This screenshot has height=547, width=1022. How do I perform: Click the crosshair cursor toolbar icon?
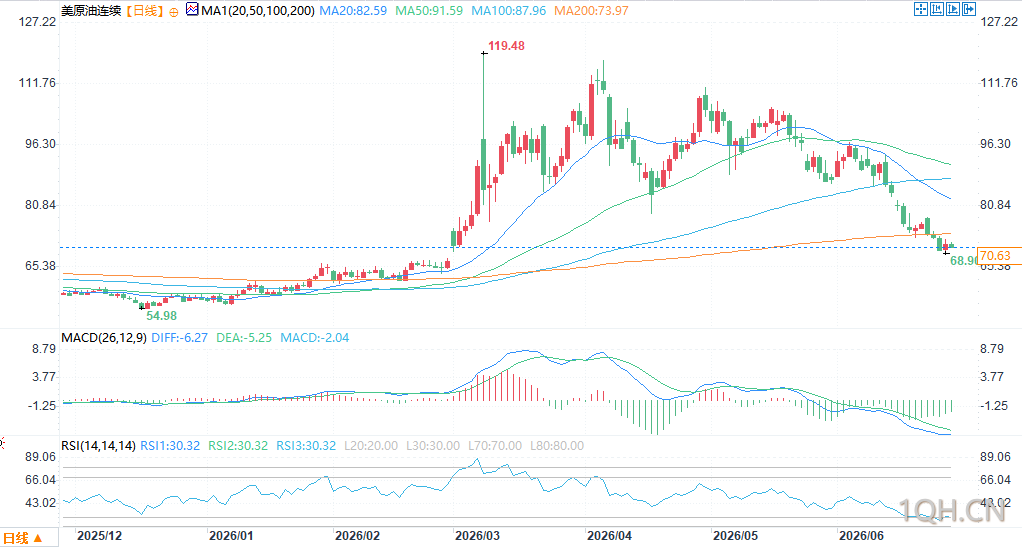click(x=920, y=9)
